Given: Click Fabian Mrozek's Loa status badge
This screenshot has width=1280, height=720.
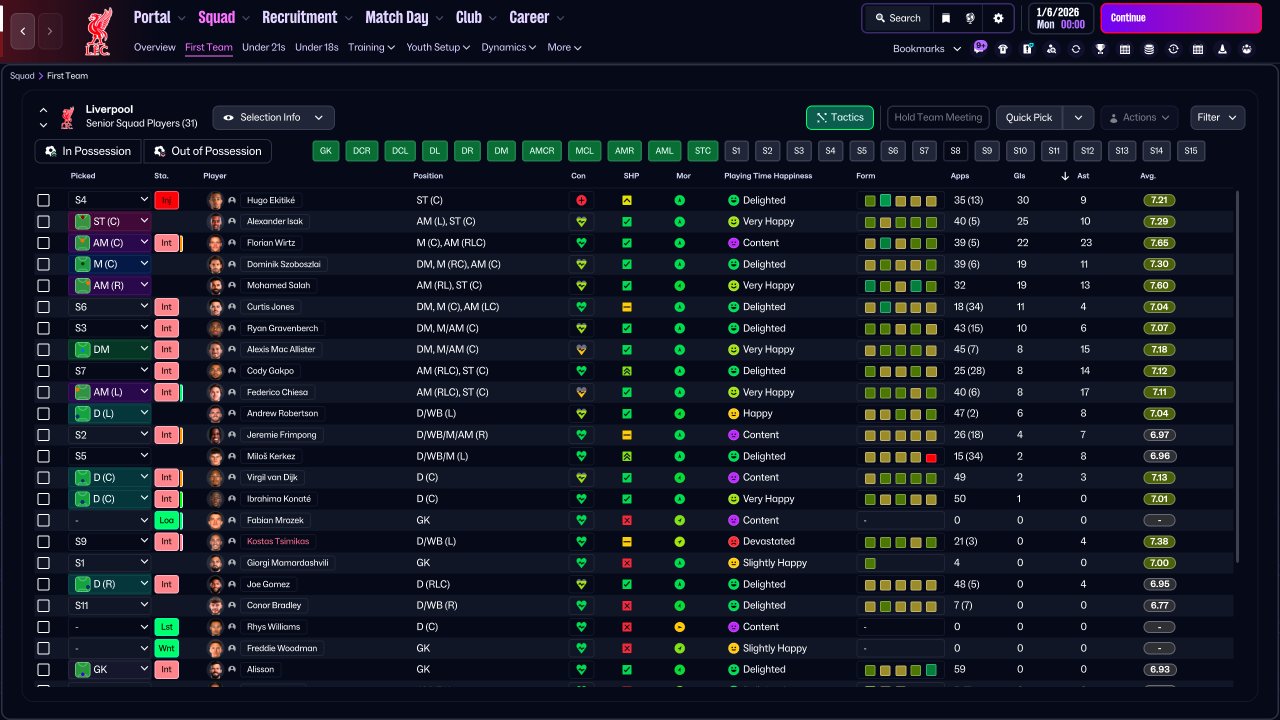Looking at the screenshot, I should (x=167, y=520).
